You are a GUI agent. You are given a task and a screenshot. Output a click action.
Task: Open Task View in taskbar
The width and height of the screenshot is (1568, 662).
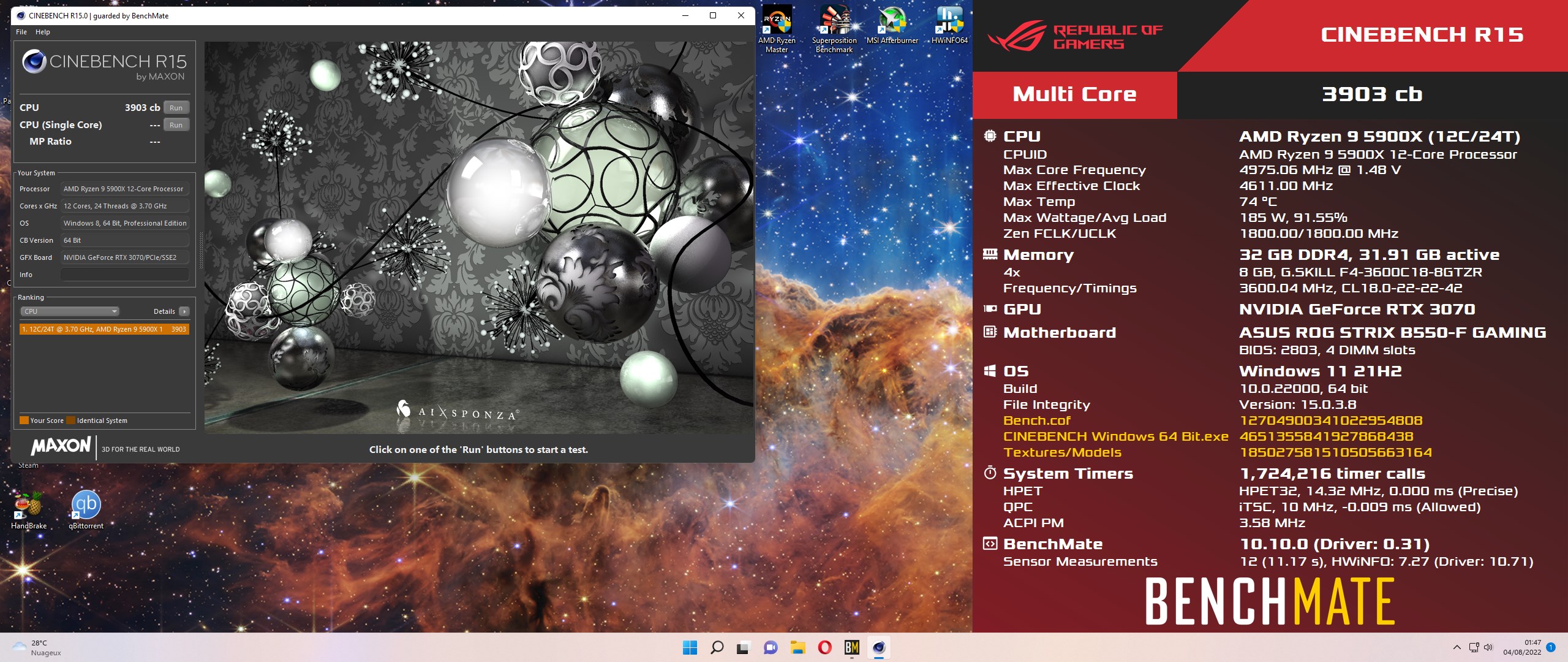pyautogui.click(x=744, y=647)
